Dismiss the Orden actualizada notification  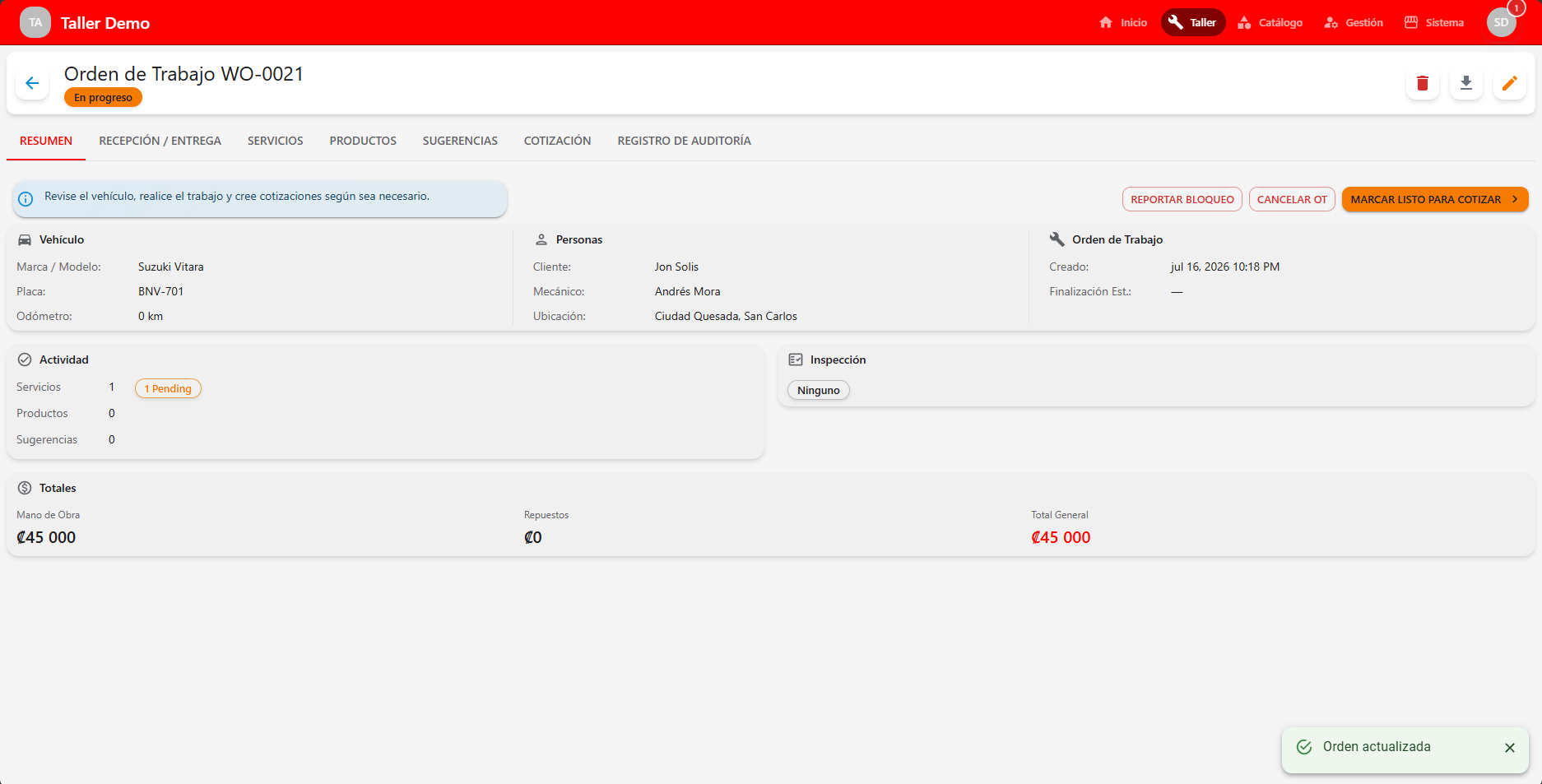1510,748
